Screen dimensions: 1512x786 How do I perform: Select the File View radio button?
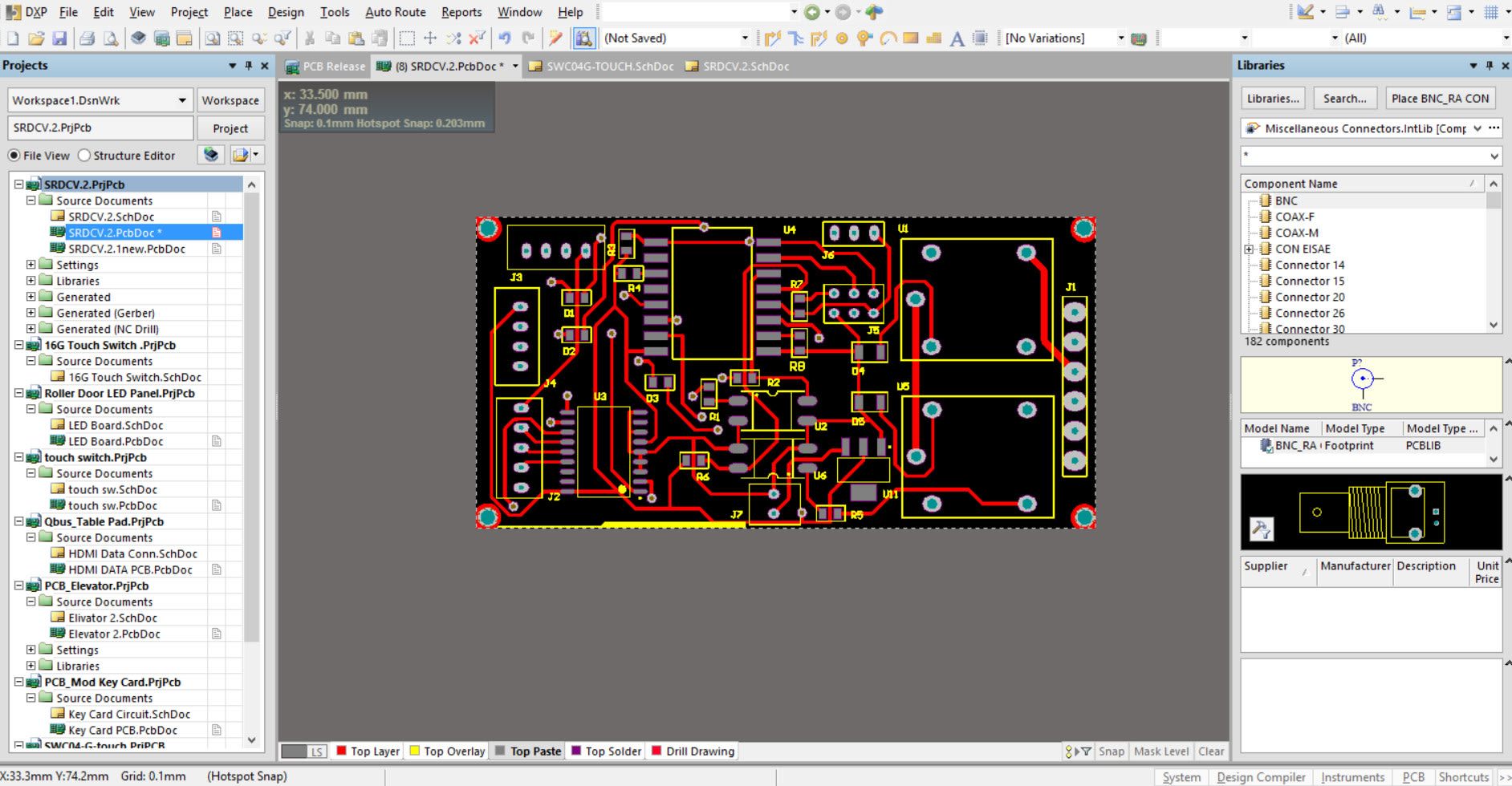[14, 156]
